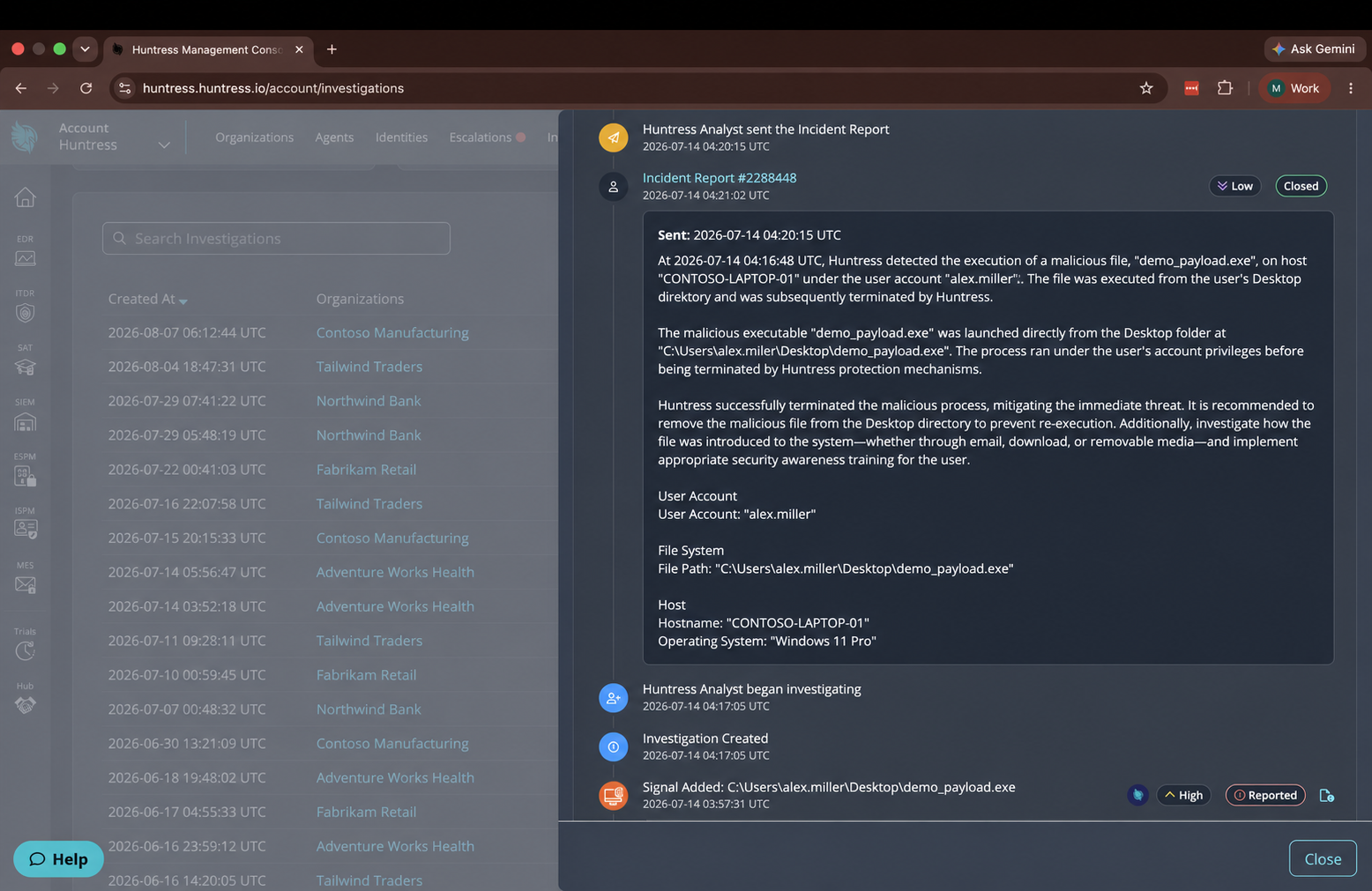Click the browser address bar URL
Screen dimensions: 1372x891
[x=273, y=88]
